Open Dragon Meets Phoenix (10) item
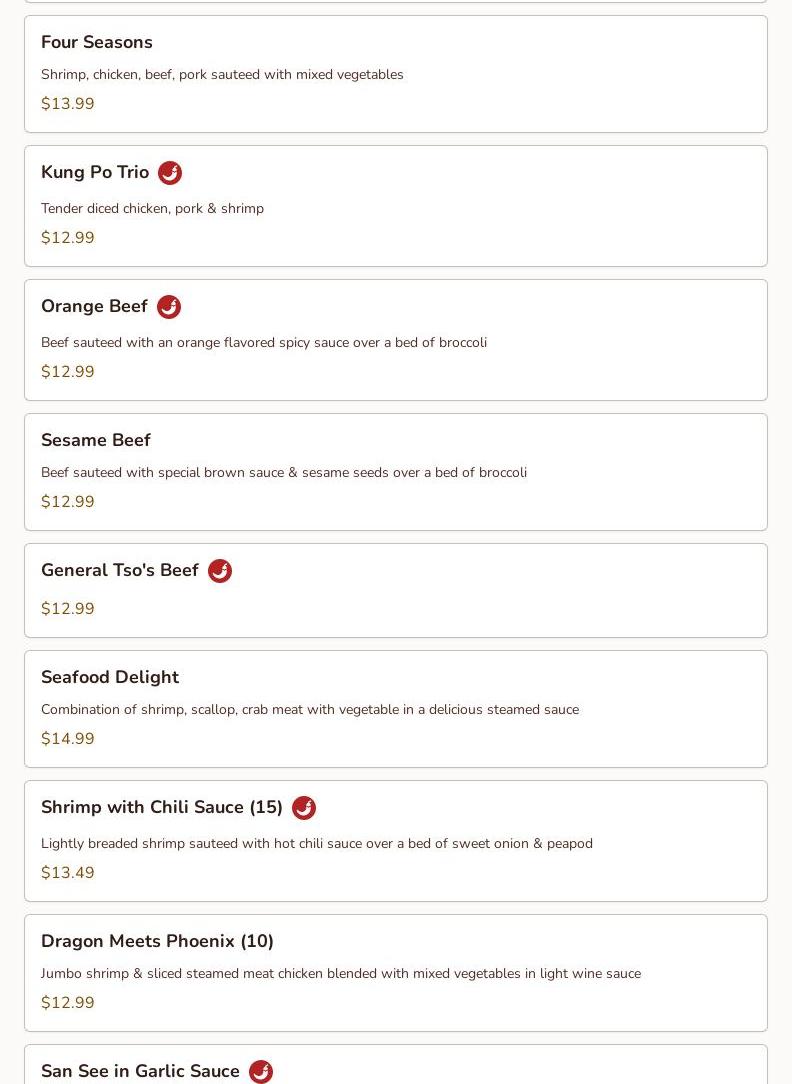792x1084 pixels. click(x=157, y=941)
